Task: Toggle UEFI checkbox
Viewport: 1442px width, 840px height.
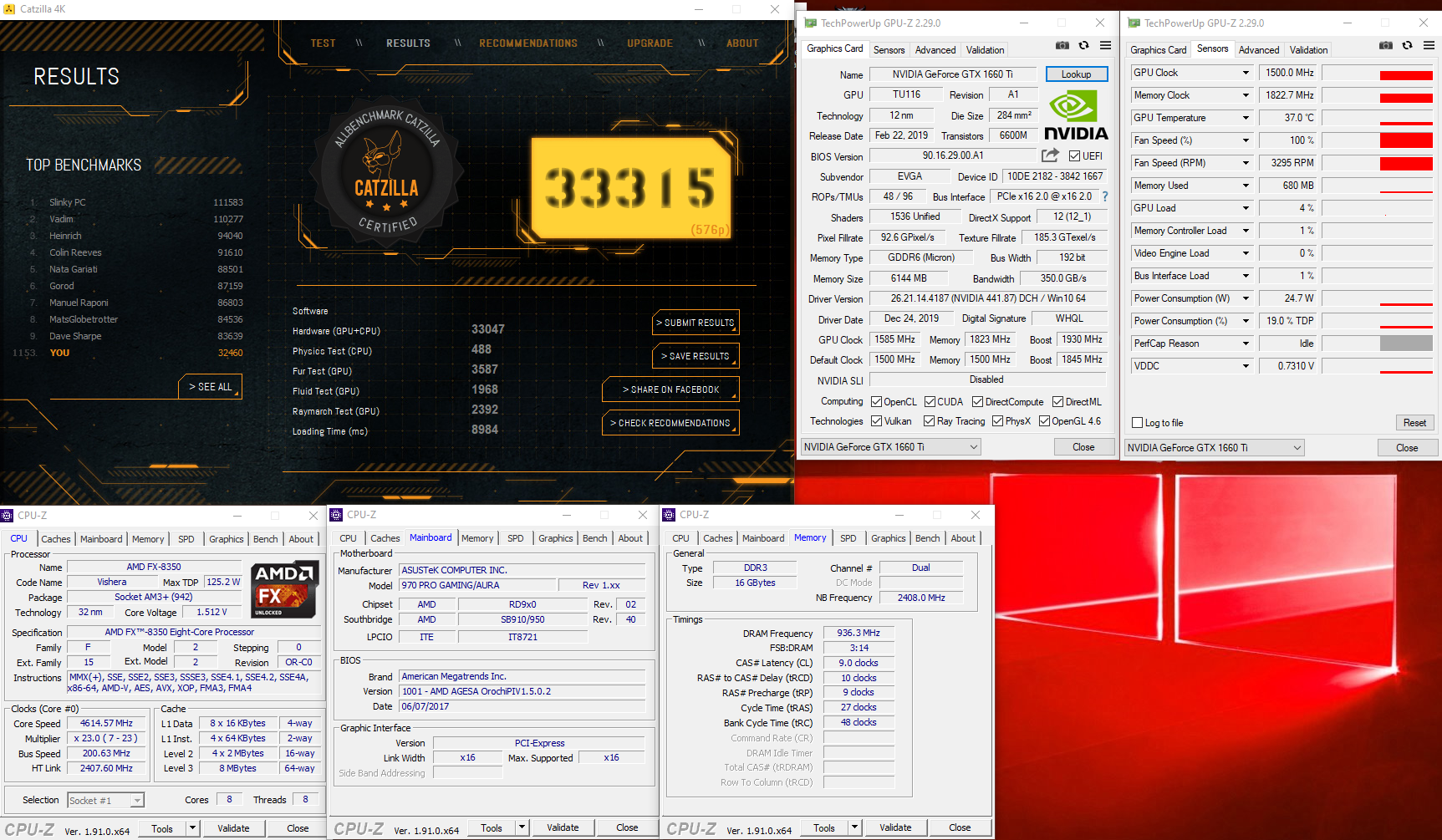Action: coord(1074,155)
